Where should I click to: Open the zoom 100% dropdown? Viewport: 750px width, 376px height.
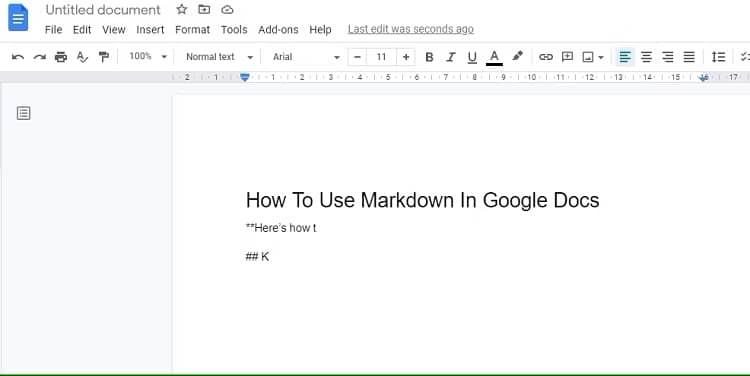(x=148, y=56)
